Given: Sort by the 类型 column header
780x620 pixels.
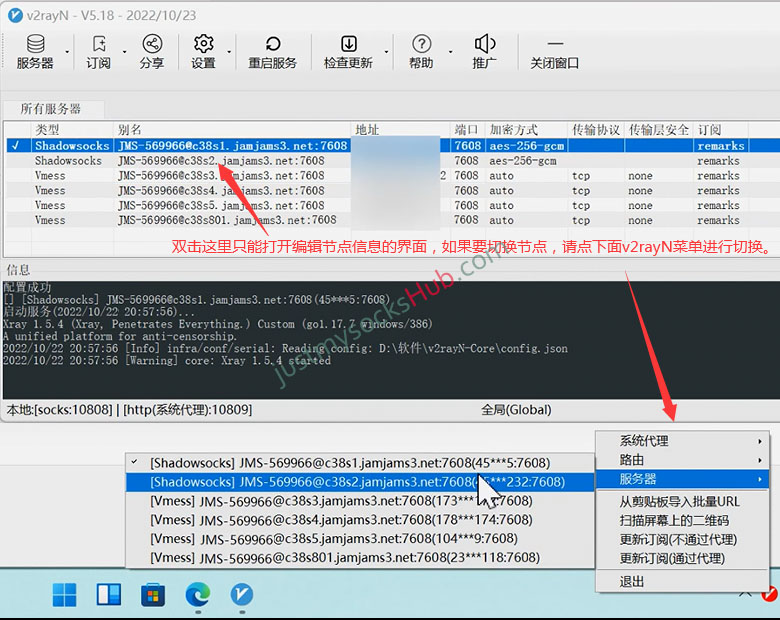Looking at the screenshot, I should click(x=73, y=130).
